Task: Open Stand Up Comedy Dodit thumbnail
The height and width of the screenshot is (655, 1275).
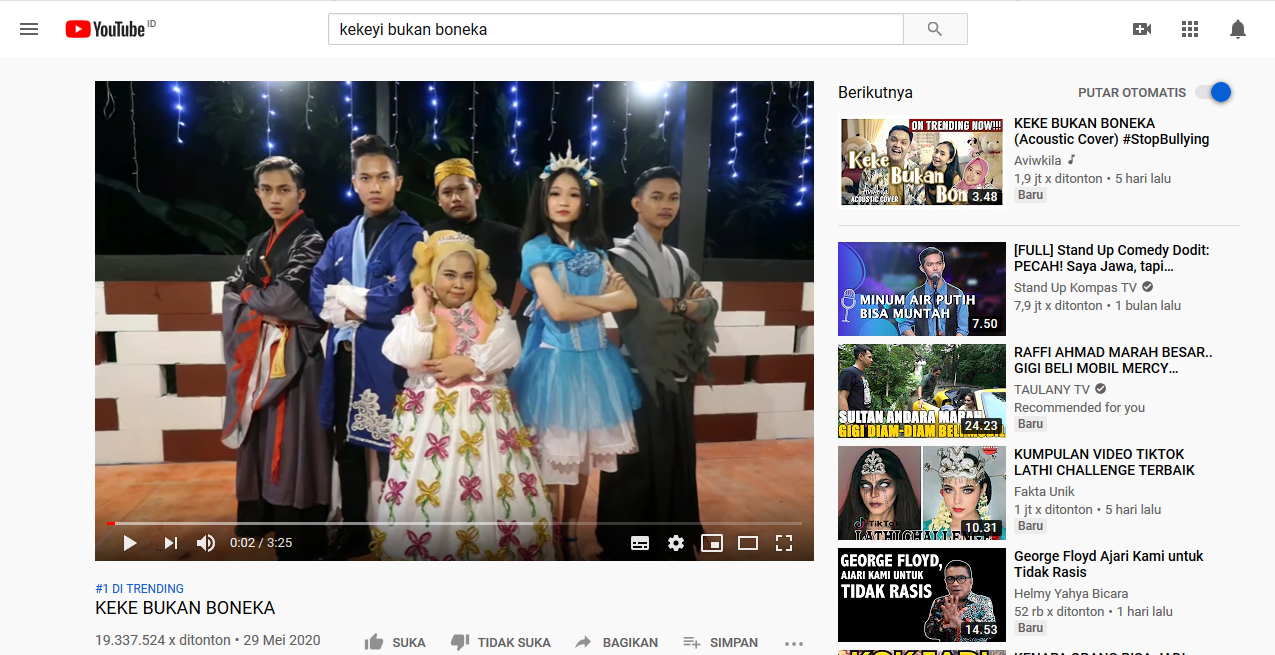Action: [x=922, y=289]
